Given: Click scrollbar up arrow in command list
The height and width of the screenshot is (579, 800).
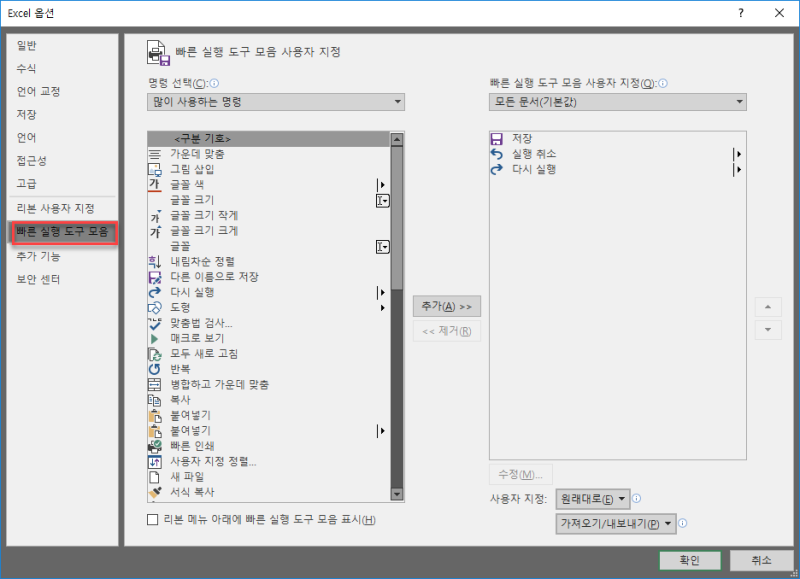Looking at the screenshot, I should coord(397,139).
